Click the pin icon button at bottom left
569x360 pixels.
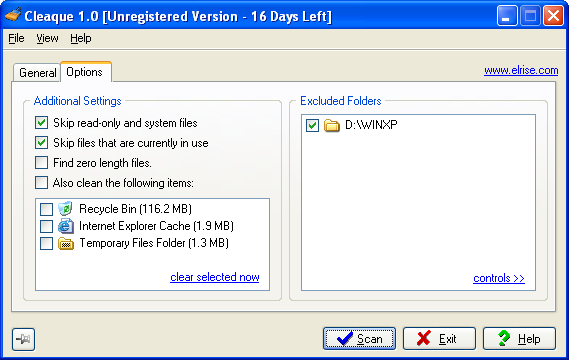click(23, 339)
